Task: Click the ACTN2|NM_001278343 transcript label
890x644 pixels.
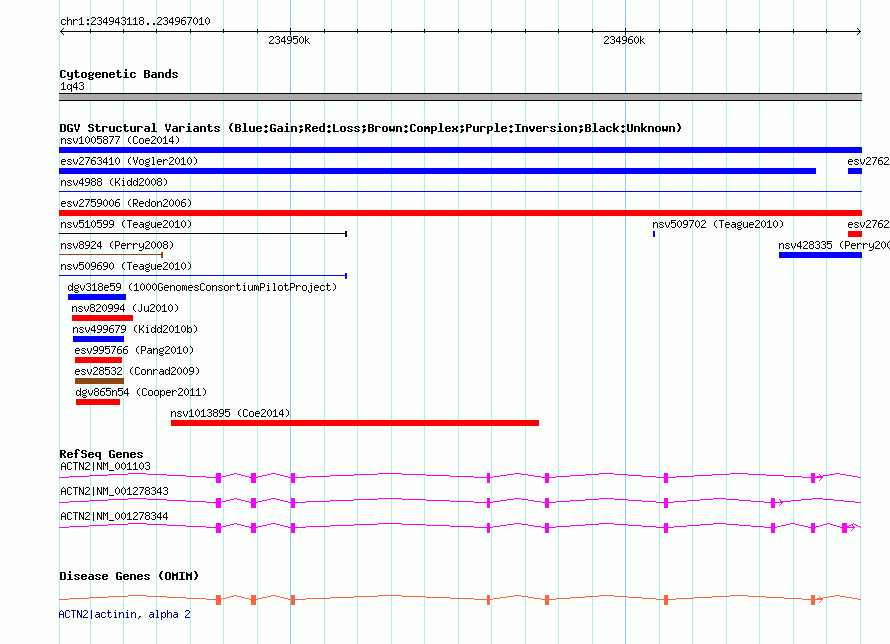Action: coord(114,491)
